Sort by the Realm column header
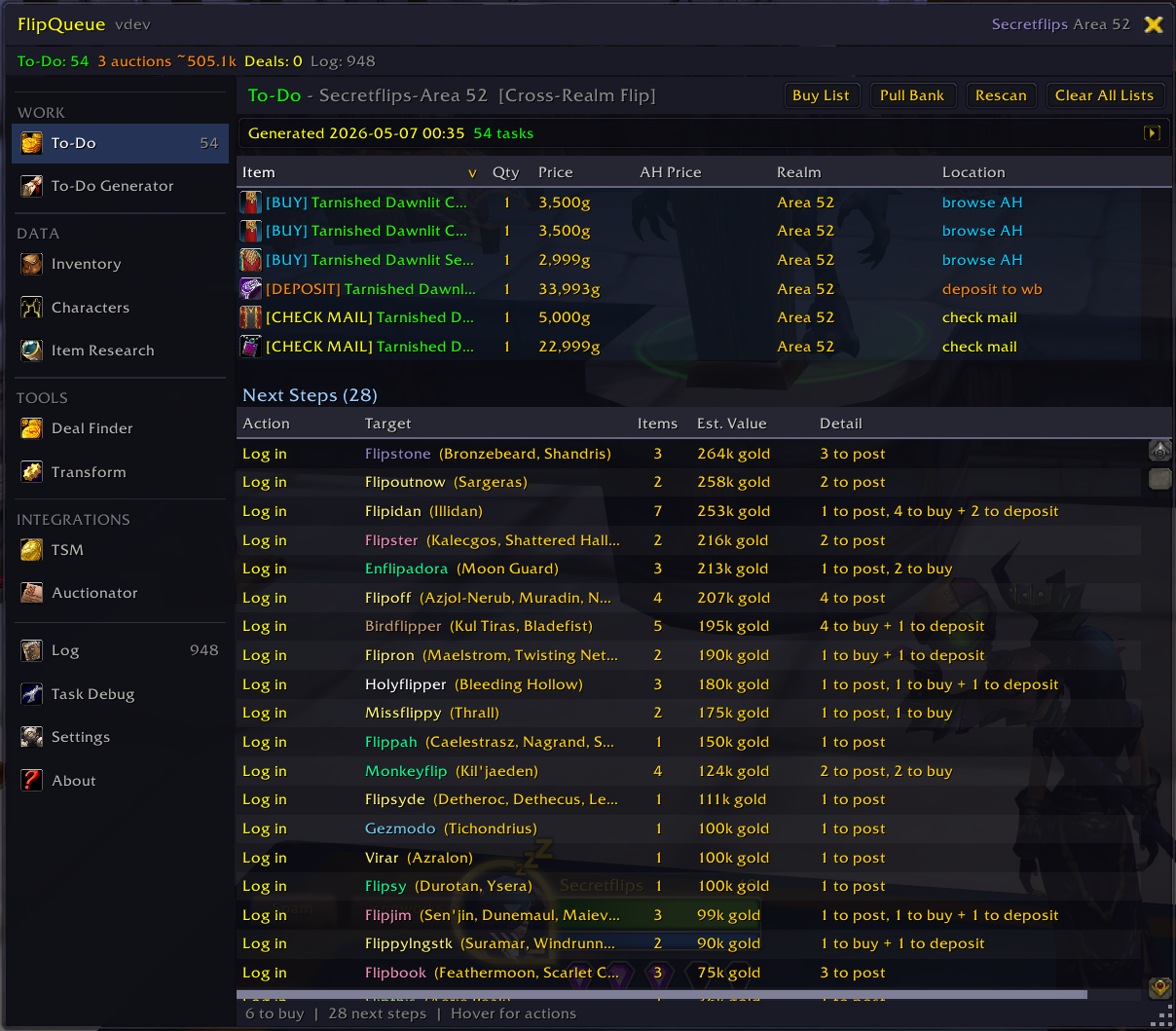Viewport: 1176px width, 1031px height. tap(799, 172)
